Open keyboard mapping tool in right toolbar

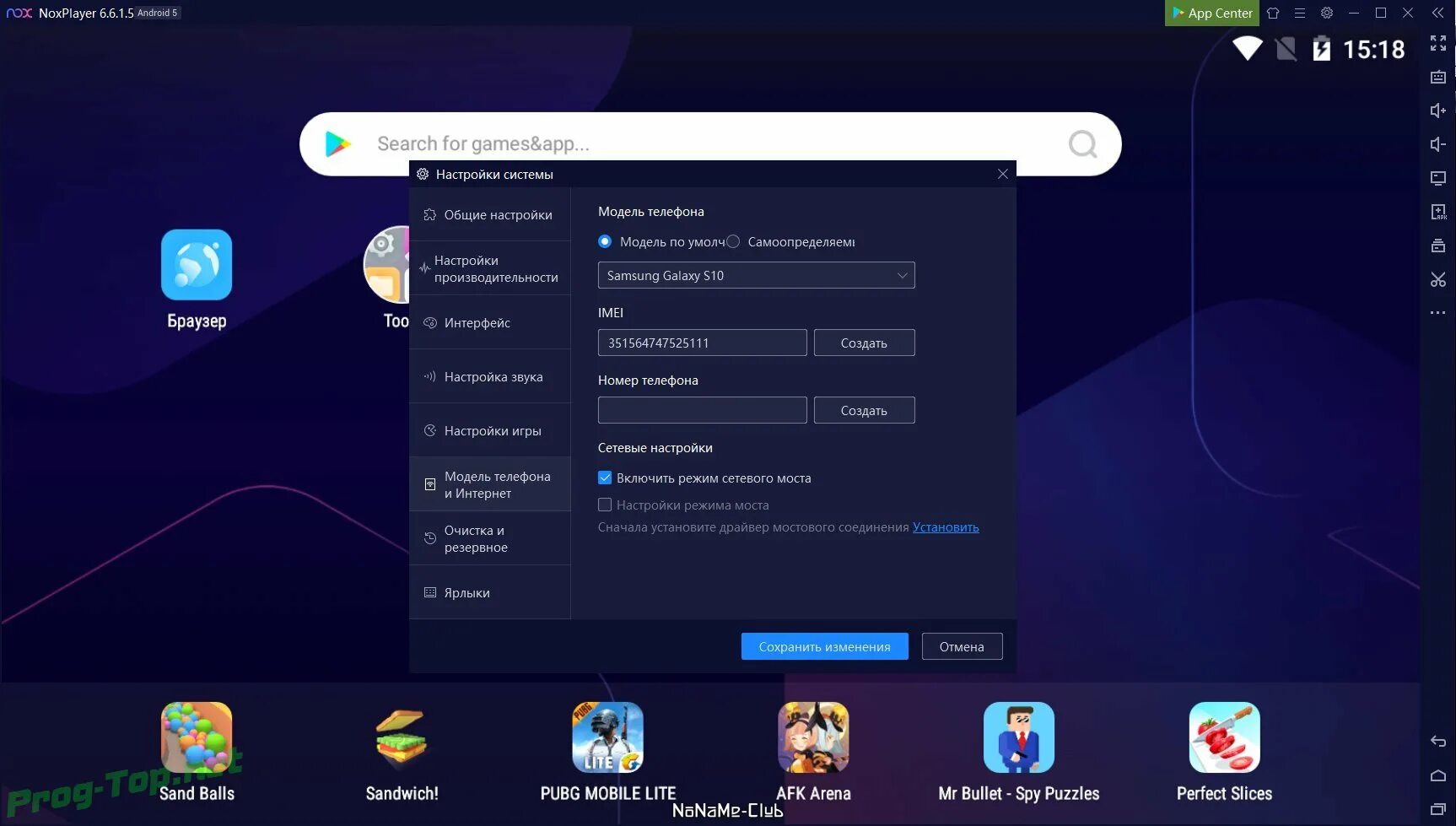click(1438, 77)
